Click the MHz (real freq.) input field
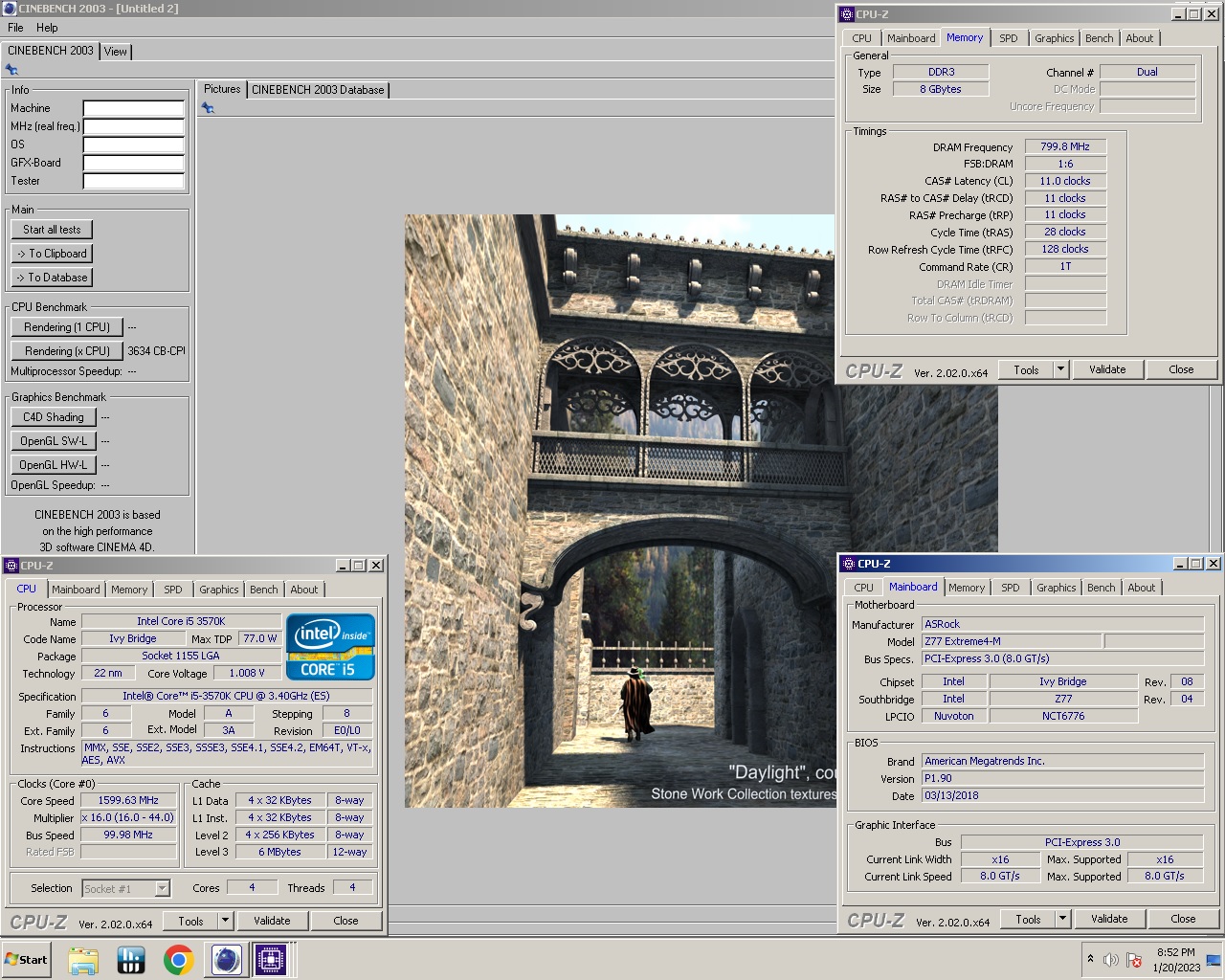1225x980 pixels. (x=133, y=126)
